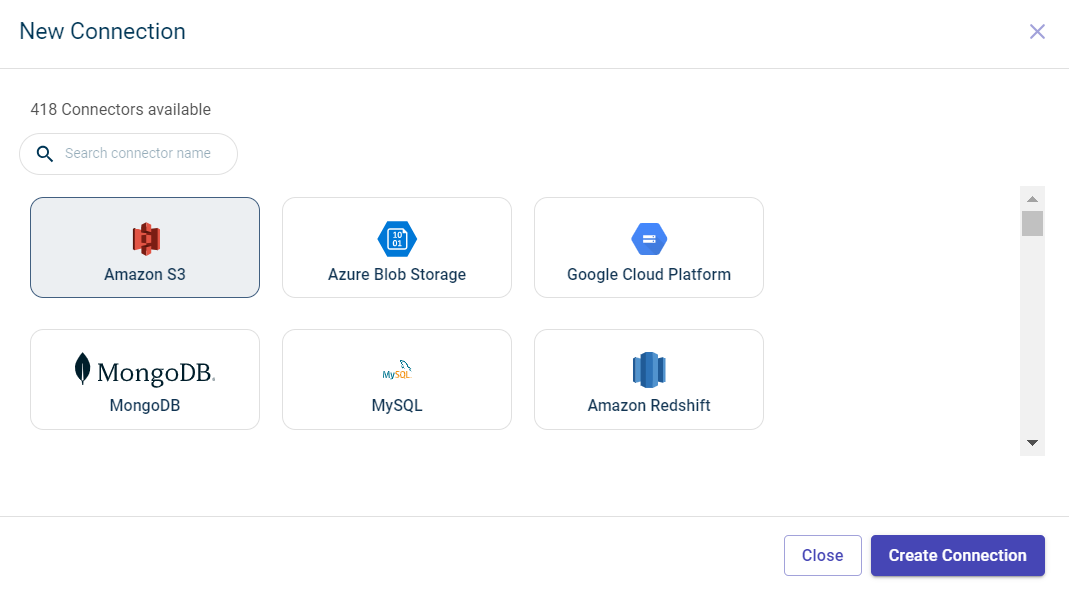Choose the "MySQL" text label
Screen dimensions: 1069x591
[397, 405]
